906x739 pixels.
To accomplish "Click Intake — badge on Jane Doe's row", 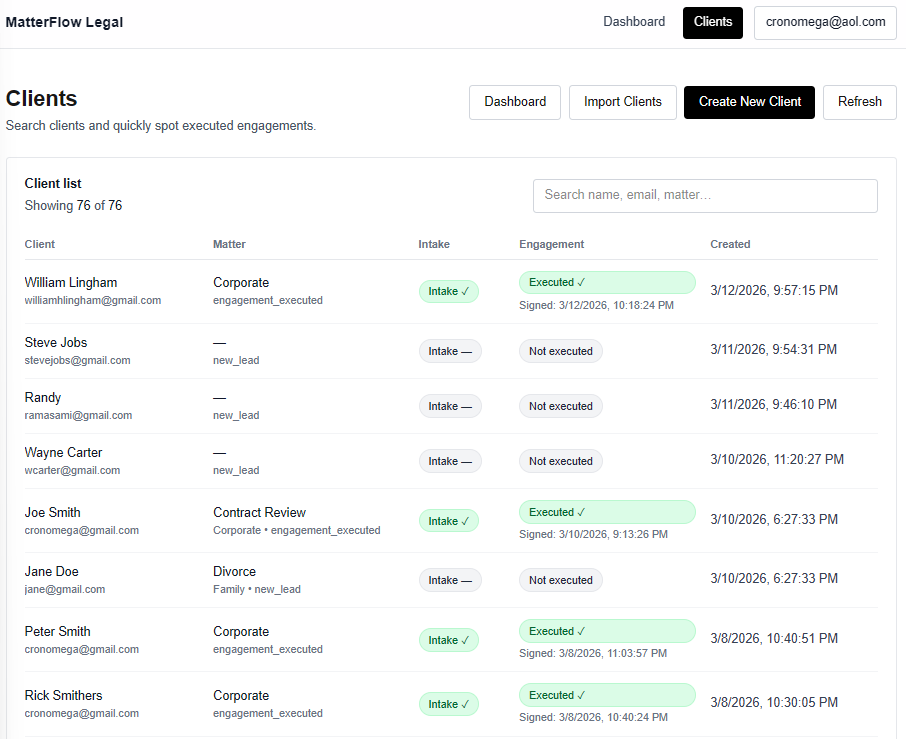I will click(x=448, y=580).
